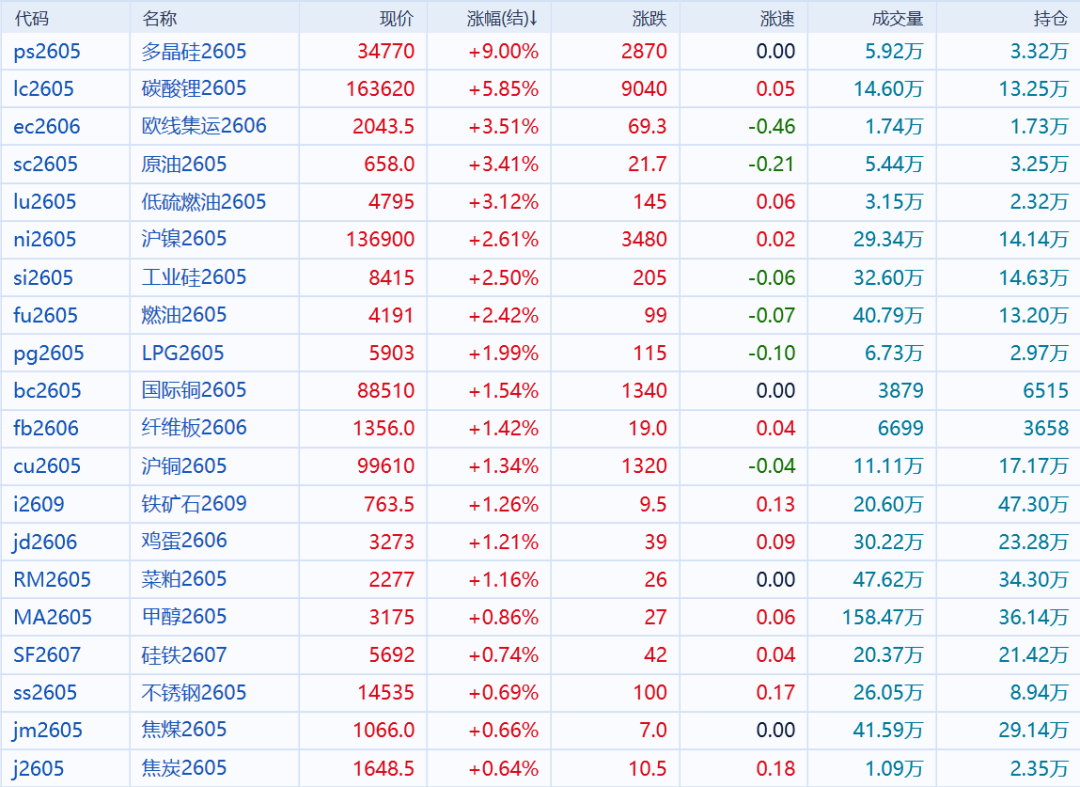
Task: Click the 名称 column header
Action: (x=159, y=18)
